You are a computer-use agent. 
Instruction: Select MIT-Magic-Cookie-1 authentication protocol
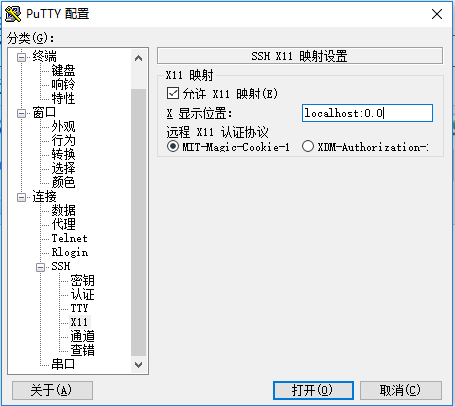tap(173, 146)
